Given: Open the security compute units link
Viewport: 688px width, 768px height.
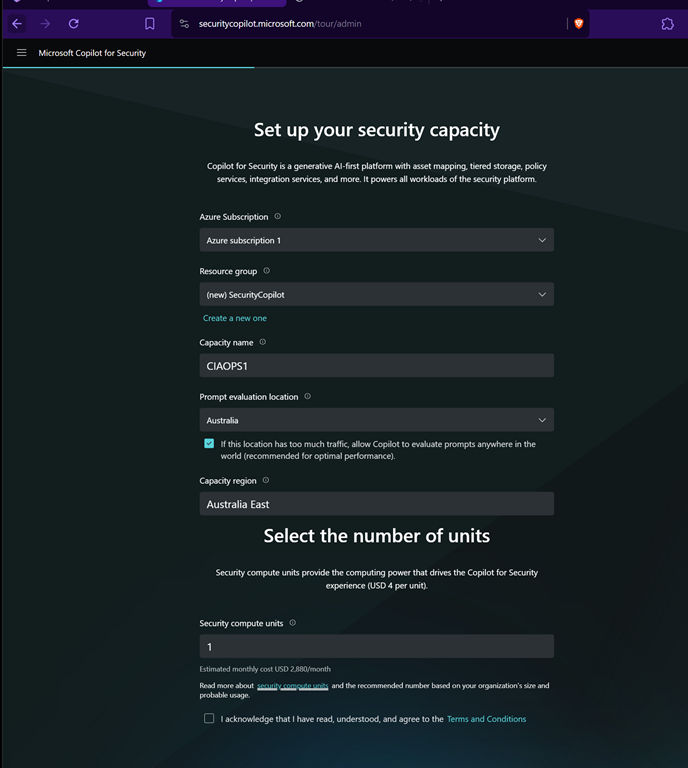Looking at the screenshot, I should (292, 686).
